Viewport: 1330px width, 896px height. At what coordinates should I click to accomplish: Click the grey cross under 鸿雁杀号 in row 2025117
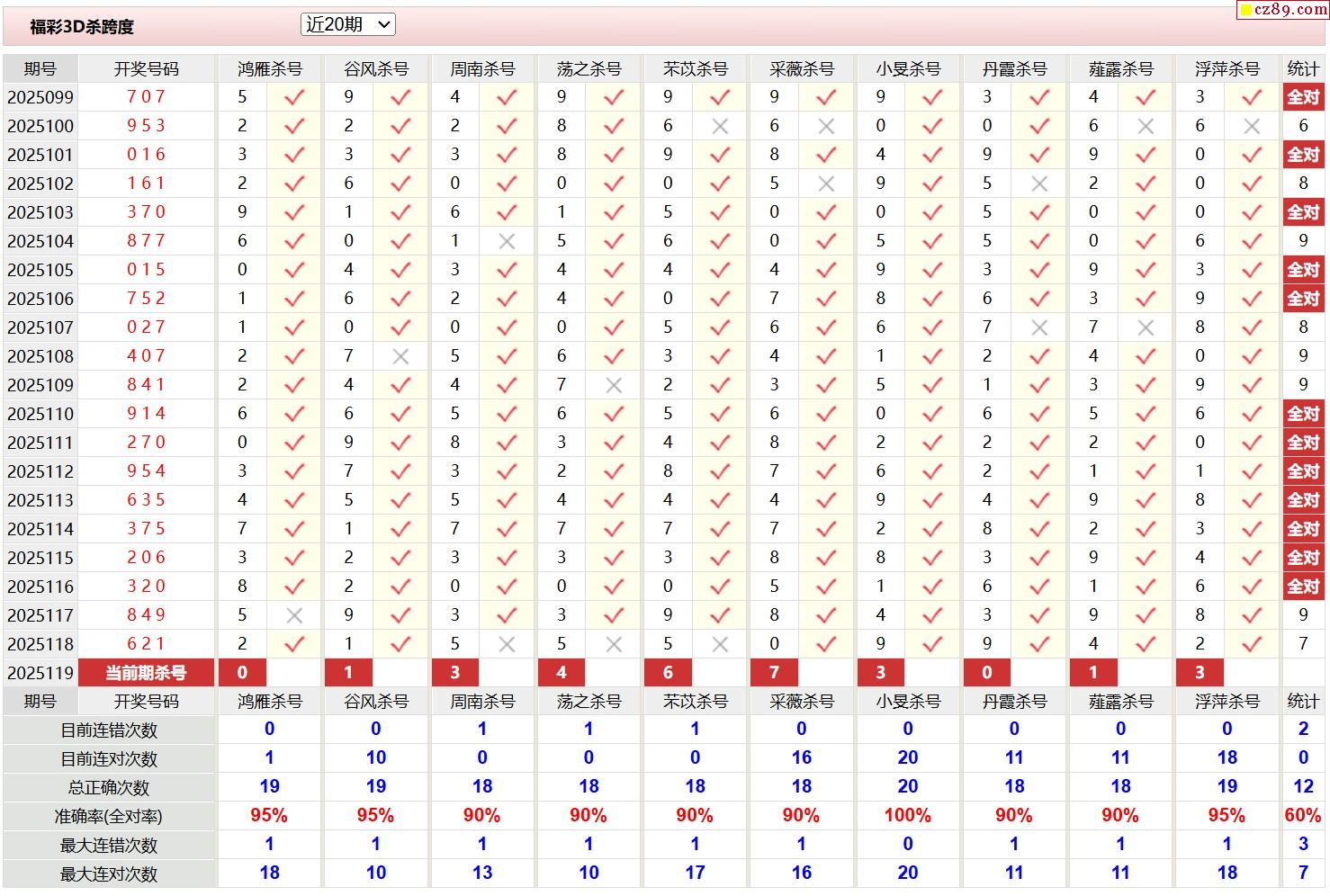pos(294,616)
